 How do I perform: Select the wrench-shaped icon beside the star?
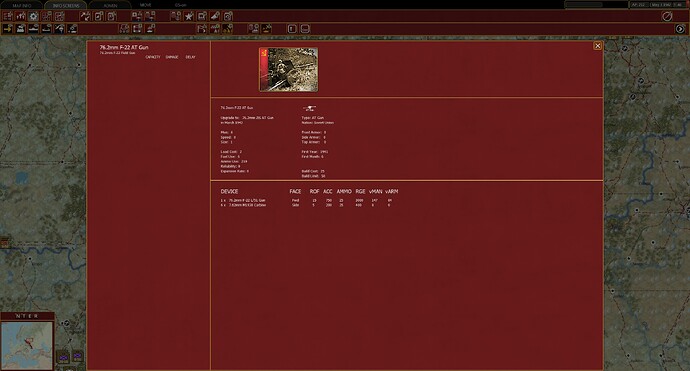point(215,17)
